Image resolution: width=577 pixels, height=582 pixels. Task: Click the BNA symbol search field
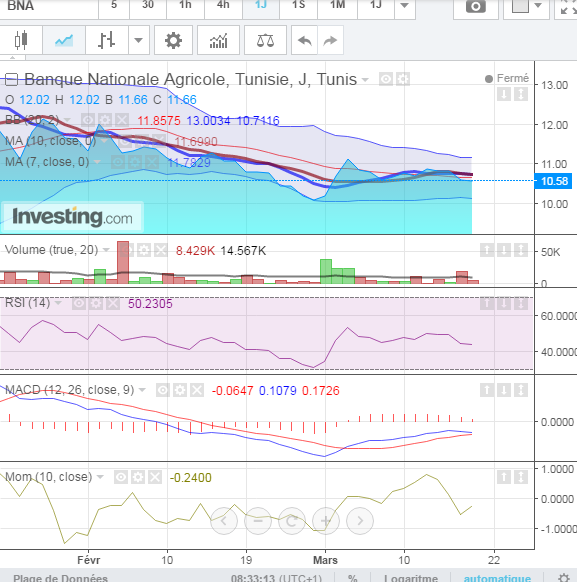48,6
